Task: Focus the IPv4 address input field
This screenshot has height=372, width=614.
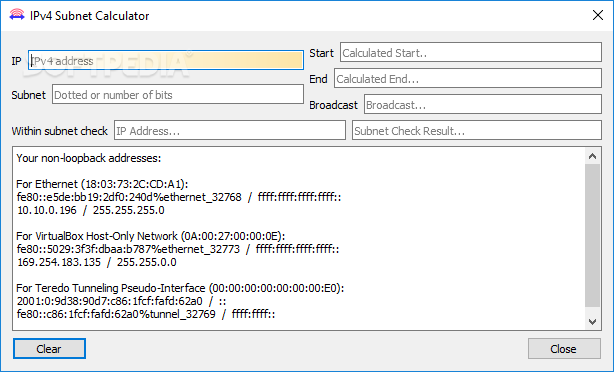Action: point(166,60)
